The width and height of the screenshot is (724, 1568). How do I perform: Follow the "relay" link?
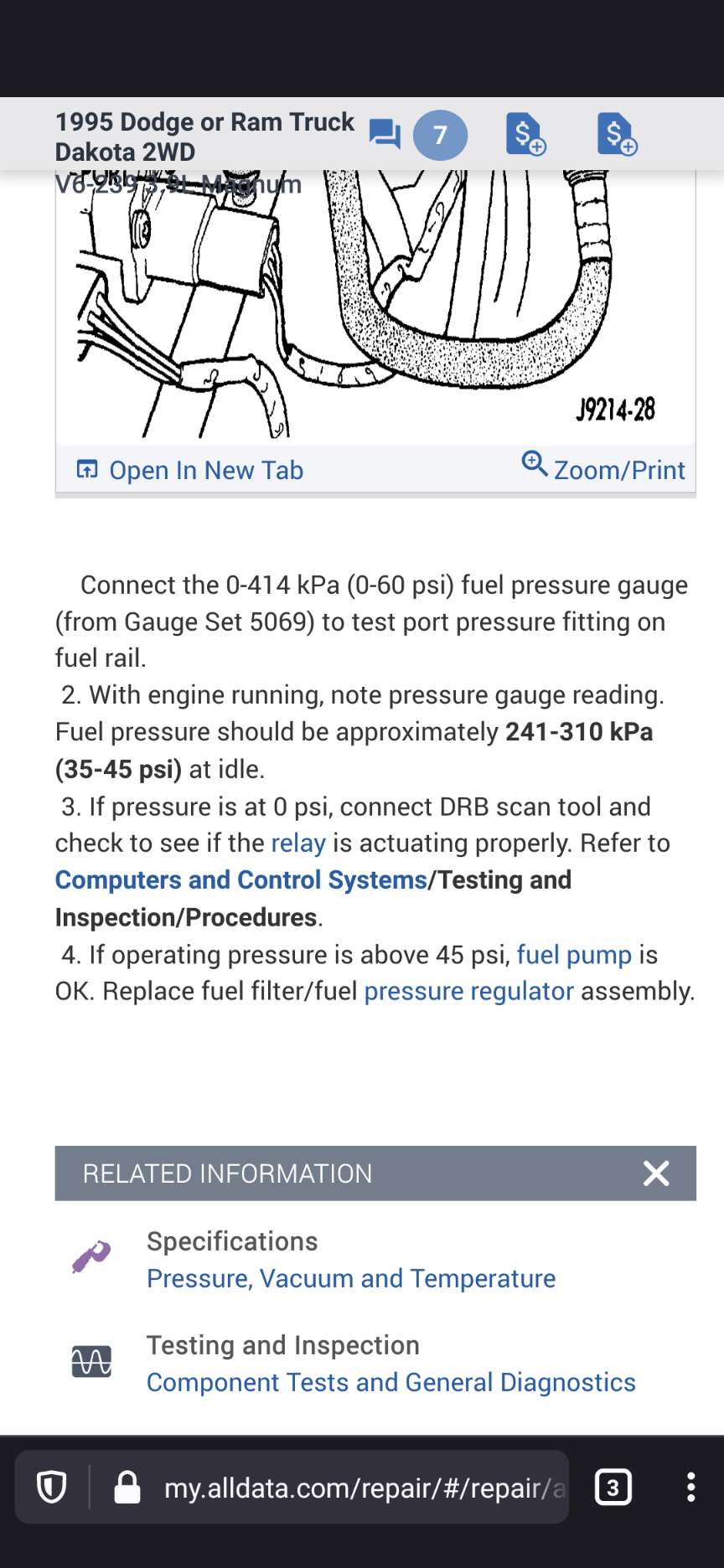point(298,843)
